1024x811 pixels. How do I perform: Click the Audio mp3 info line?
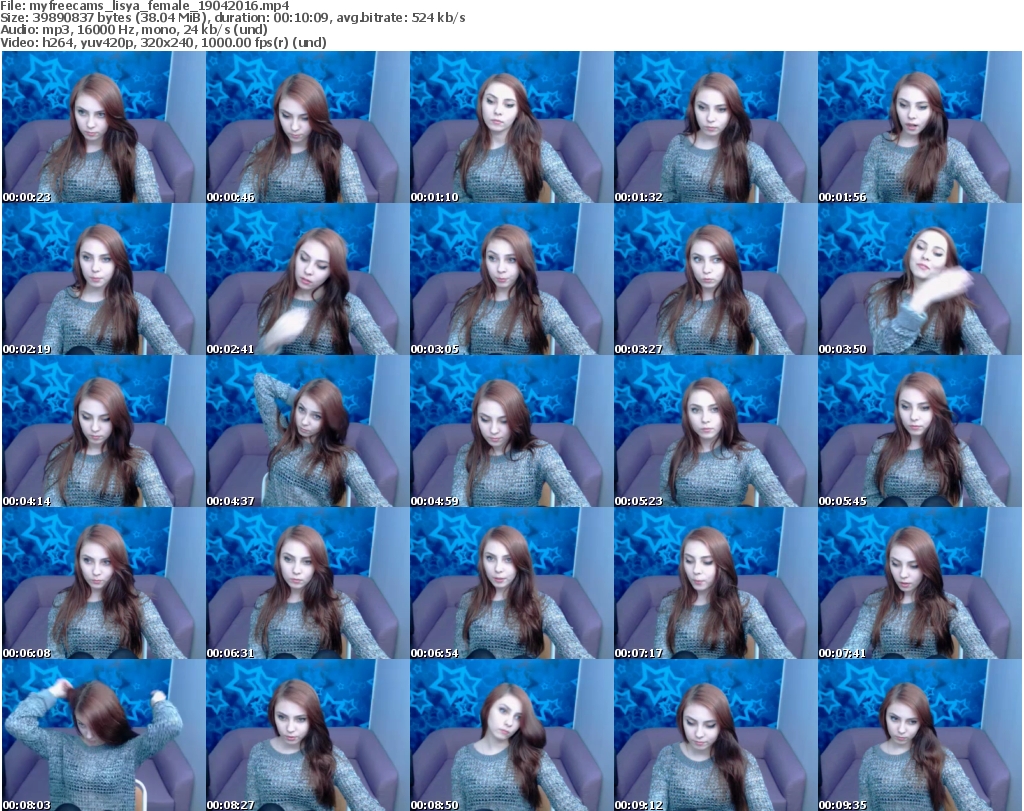[x=134, y=30]
